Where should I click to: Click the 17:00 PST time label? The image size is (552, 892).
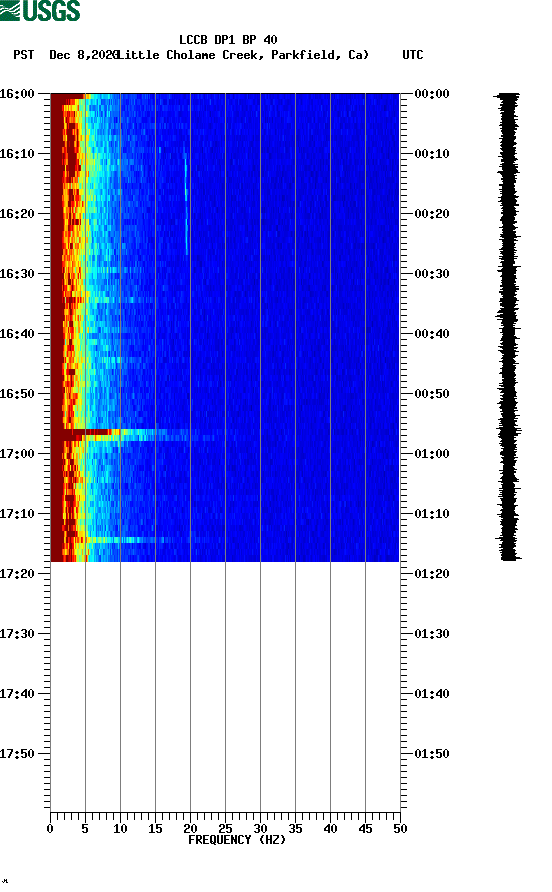(17, 454)
